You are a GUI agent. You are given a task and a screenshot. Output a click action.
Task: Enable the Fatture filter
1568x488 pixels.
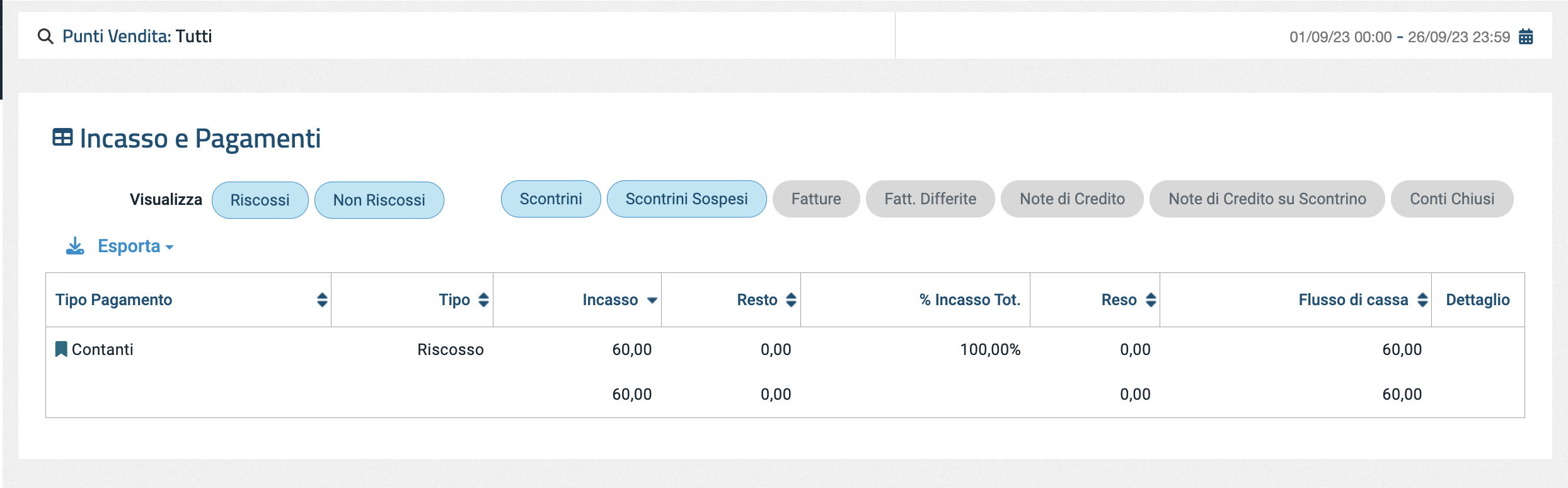(x=816, y=199)
